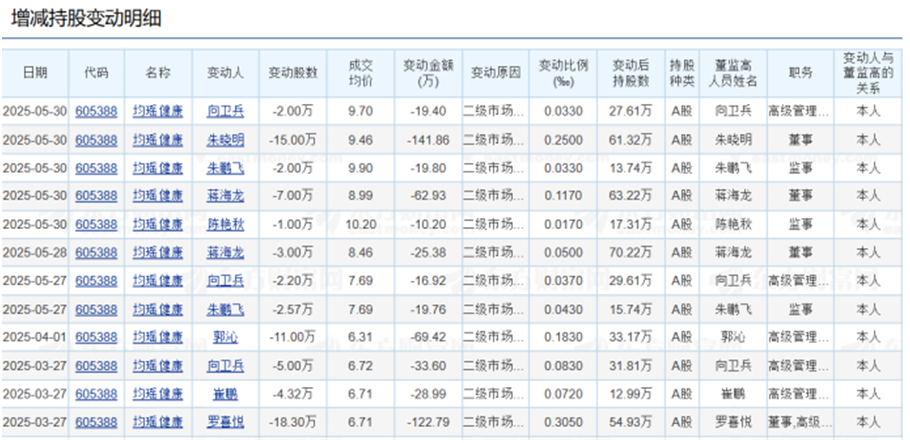Open 蒋海龙 link in the 2025-05-30 row
Image resolution: width=910 pixels, height=443 pixels.
point(225,196)
